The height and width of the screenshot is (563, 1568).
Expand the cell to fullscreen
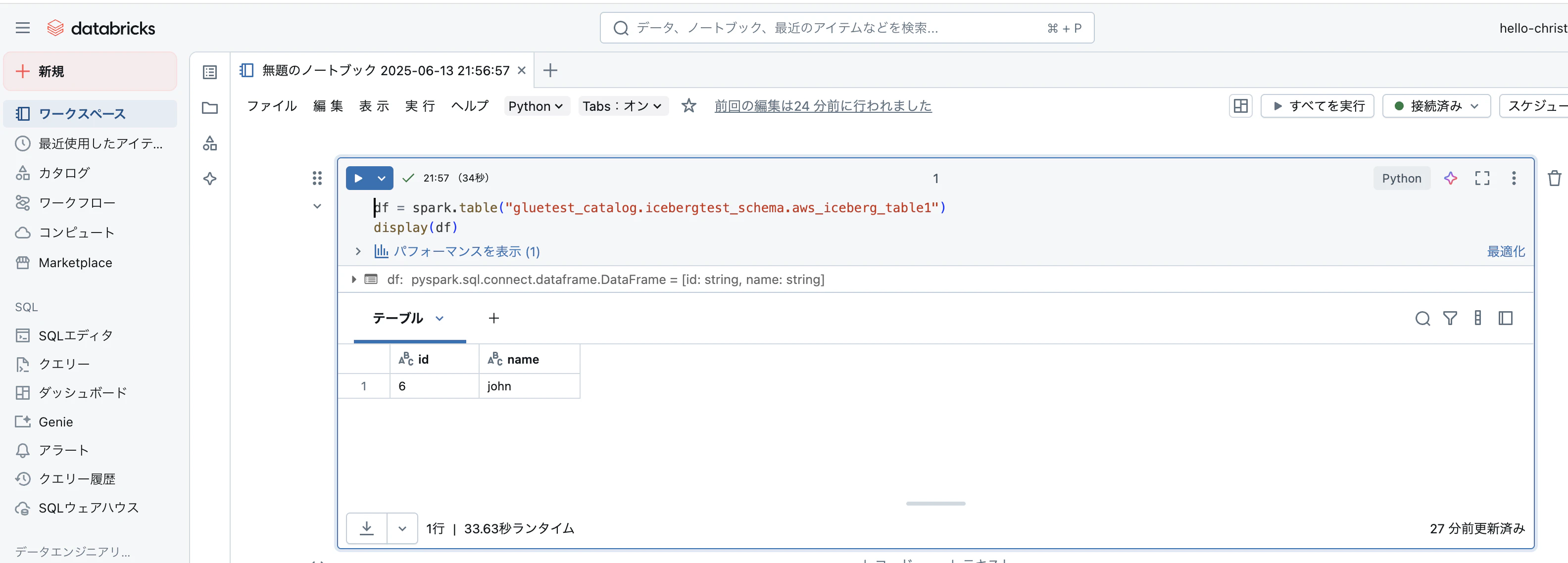(1482, 178)
